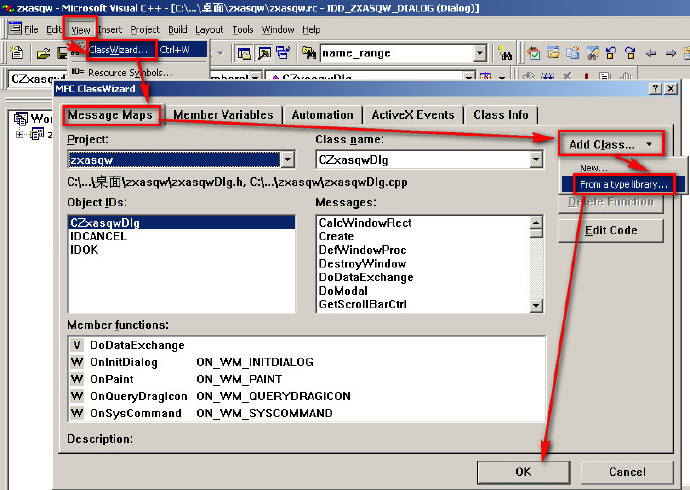The image size is (690, 490).
Task: Expand the workspace tree plus node
Action: pos(19,135)
